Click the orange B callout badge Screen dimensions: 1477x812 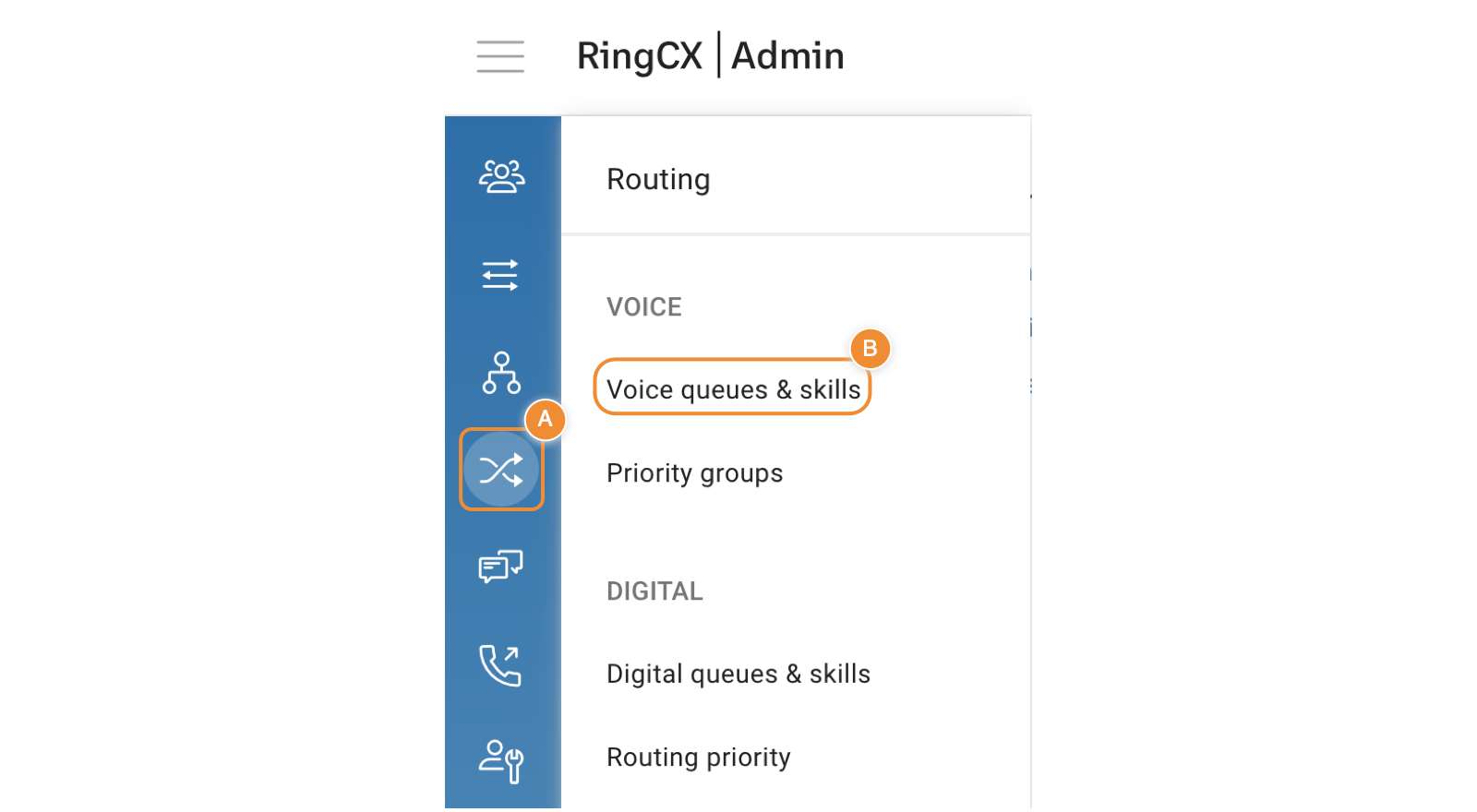[x=870, y=349]
